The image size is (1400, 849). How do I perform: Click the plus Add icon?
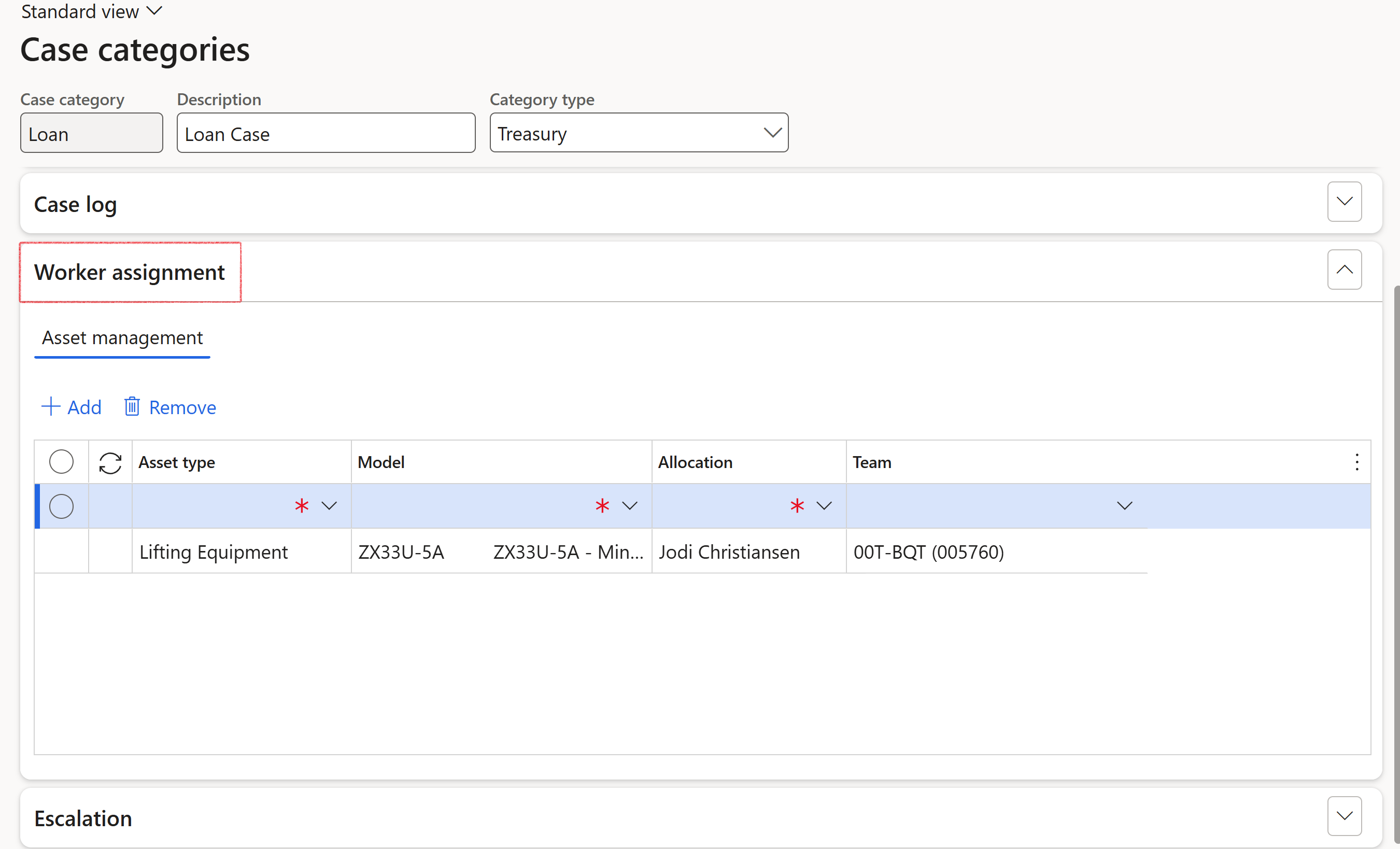tap(51, 406)
